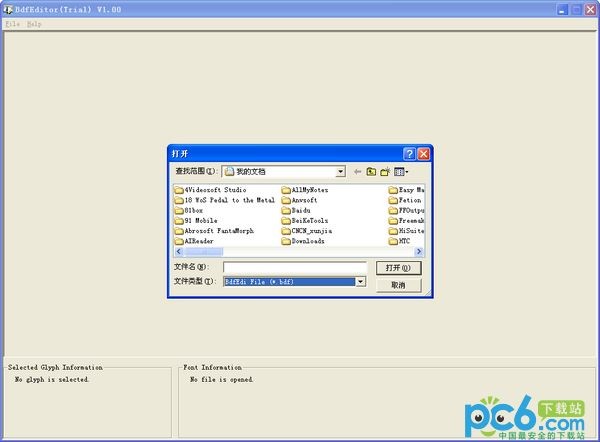Image resolution: width=600 pixels, height=442 pixels.
Task: Click the 打开 (Open) button
Action: point(398,268)
